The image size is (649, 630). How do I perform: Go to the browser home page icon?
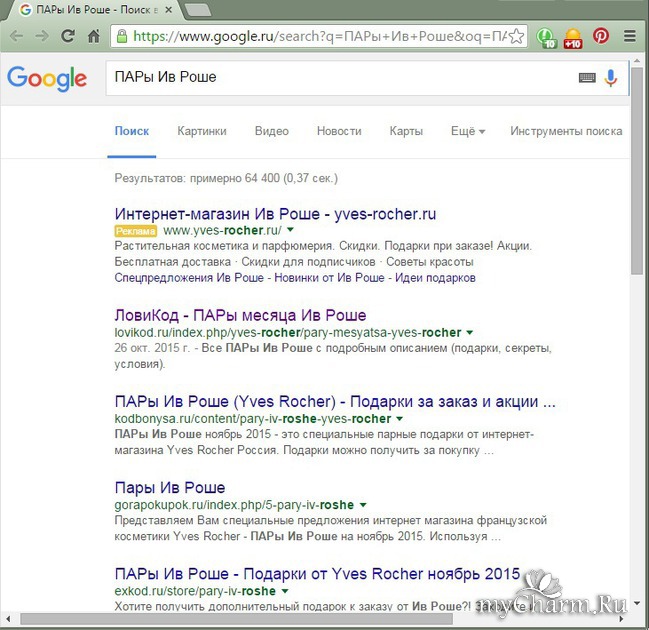tap(94, 36)
